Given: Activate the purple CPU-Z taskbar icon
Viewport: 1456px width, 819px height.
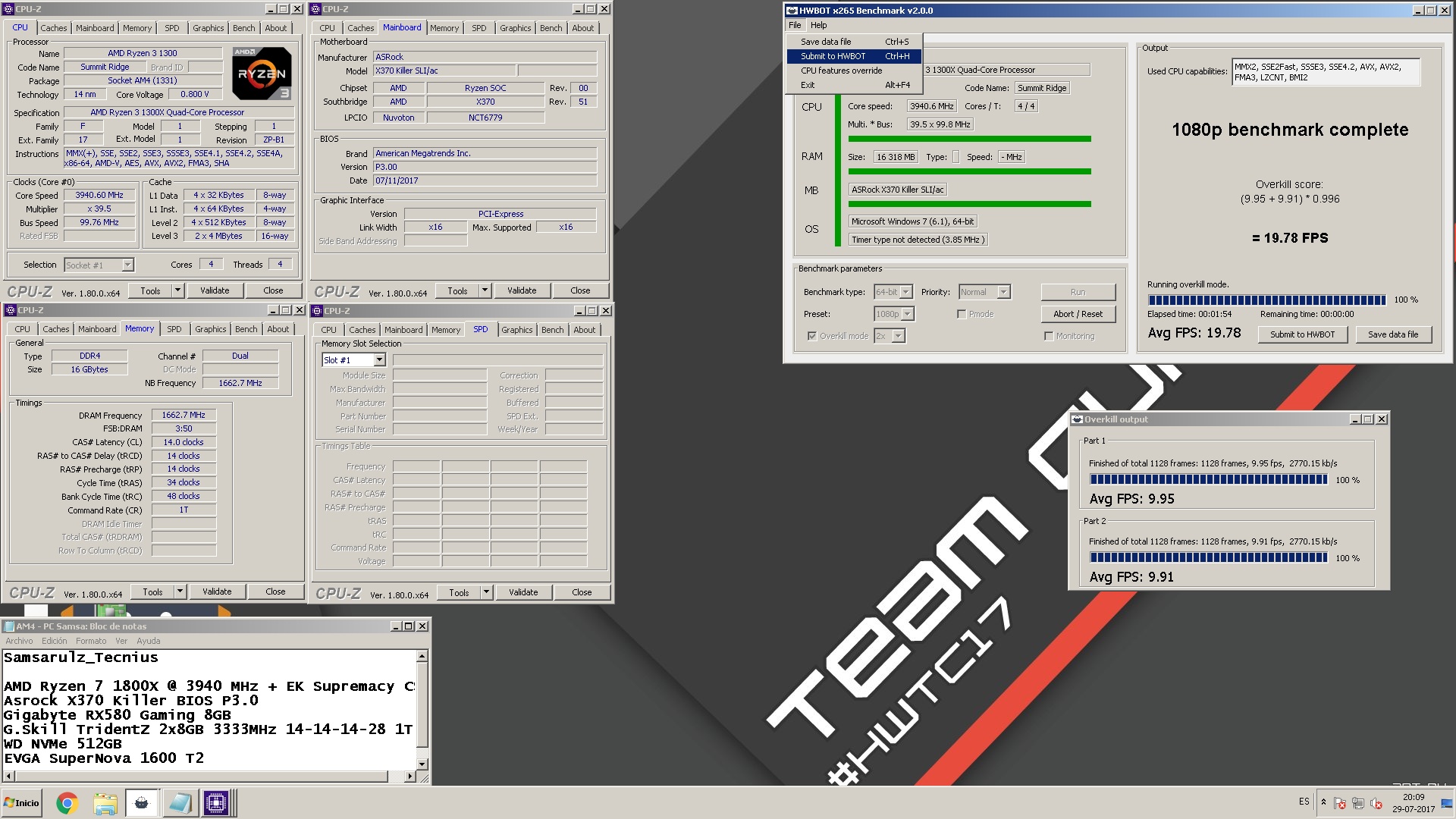Looking at the screenshot, I should tap(216, 803).
